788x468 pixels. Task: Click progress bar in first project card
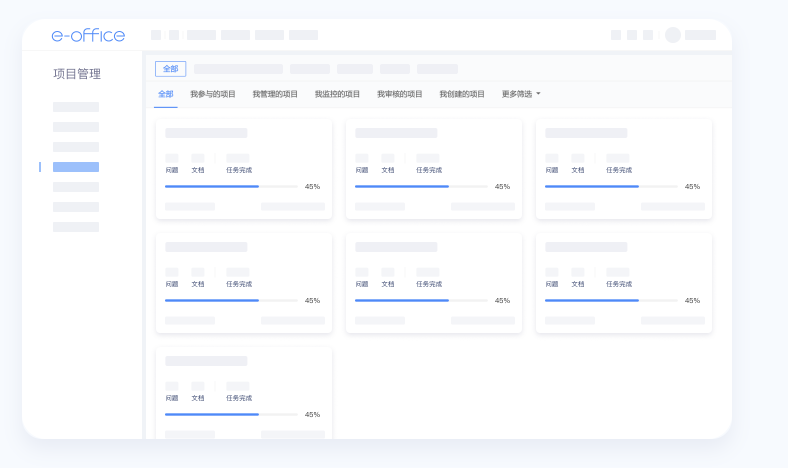click(x=231, y=186)
